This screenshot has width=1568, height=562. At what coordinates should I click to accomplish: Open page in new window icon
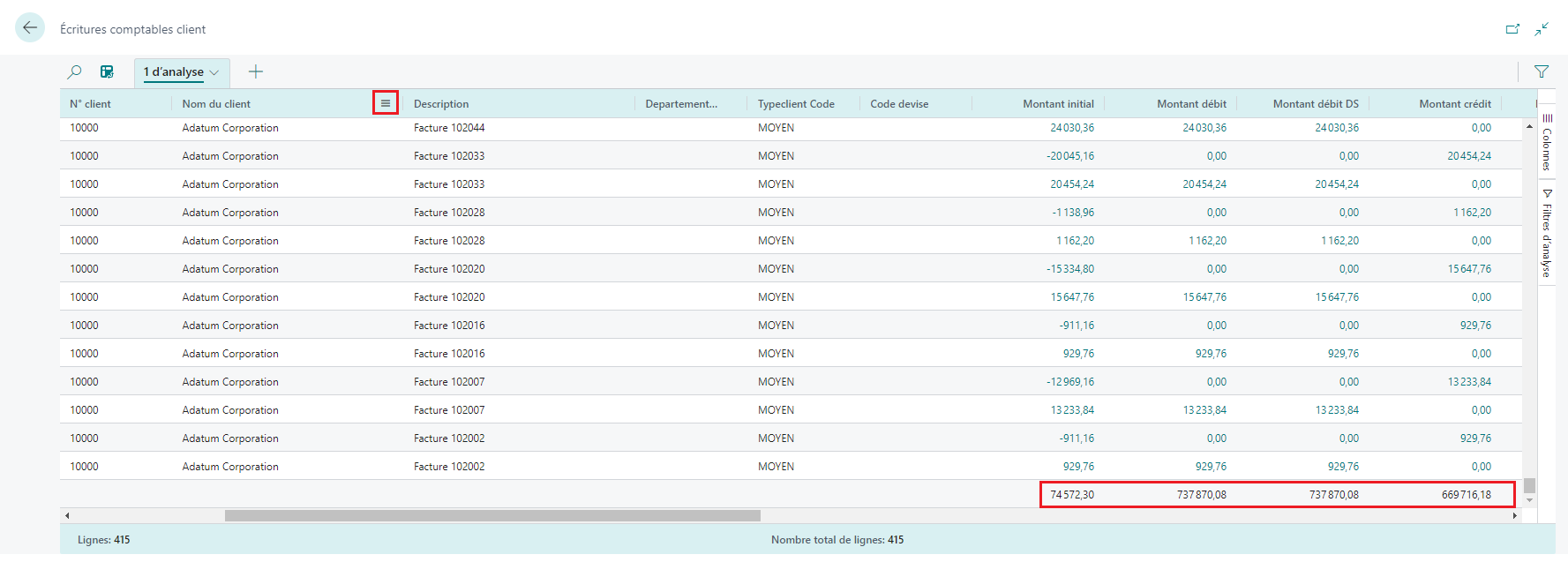[1512, 29]
